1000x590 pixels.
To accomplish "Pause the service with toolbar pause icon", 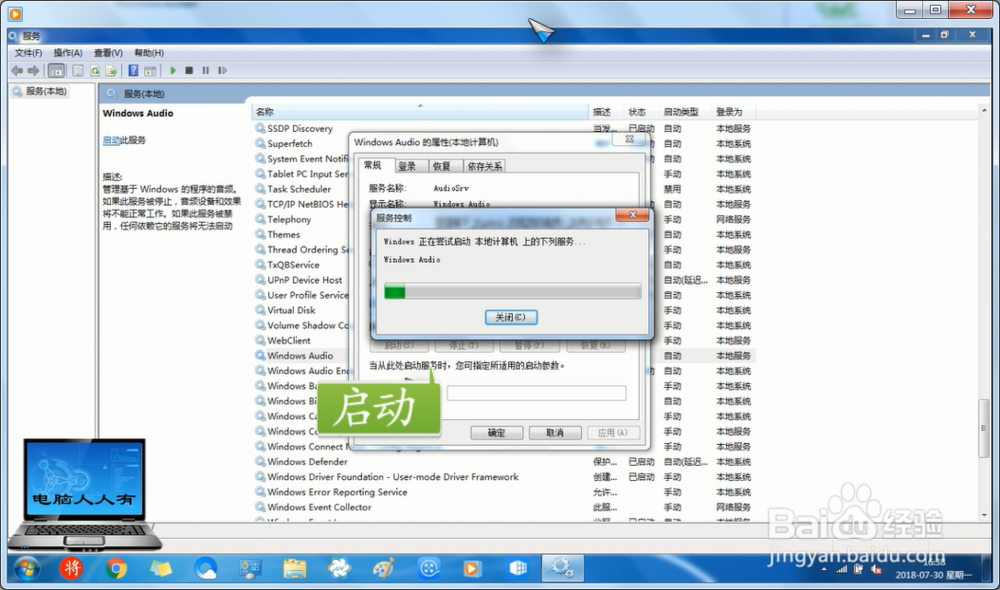I will point(205,71).
